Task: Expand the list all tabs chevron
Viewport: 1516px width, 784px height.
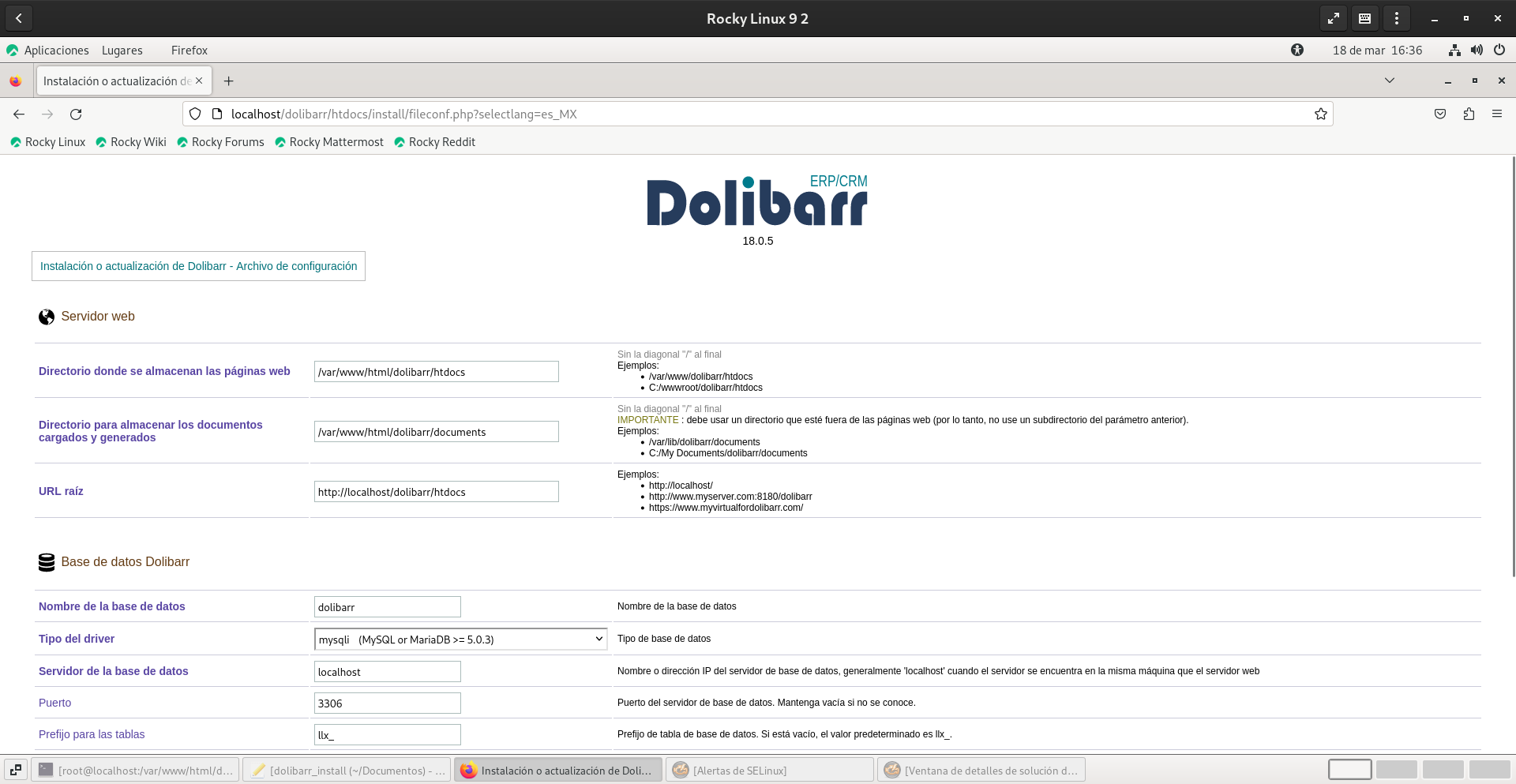Action: click(1389, 81)
